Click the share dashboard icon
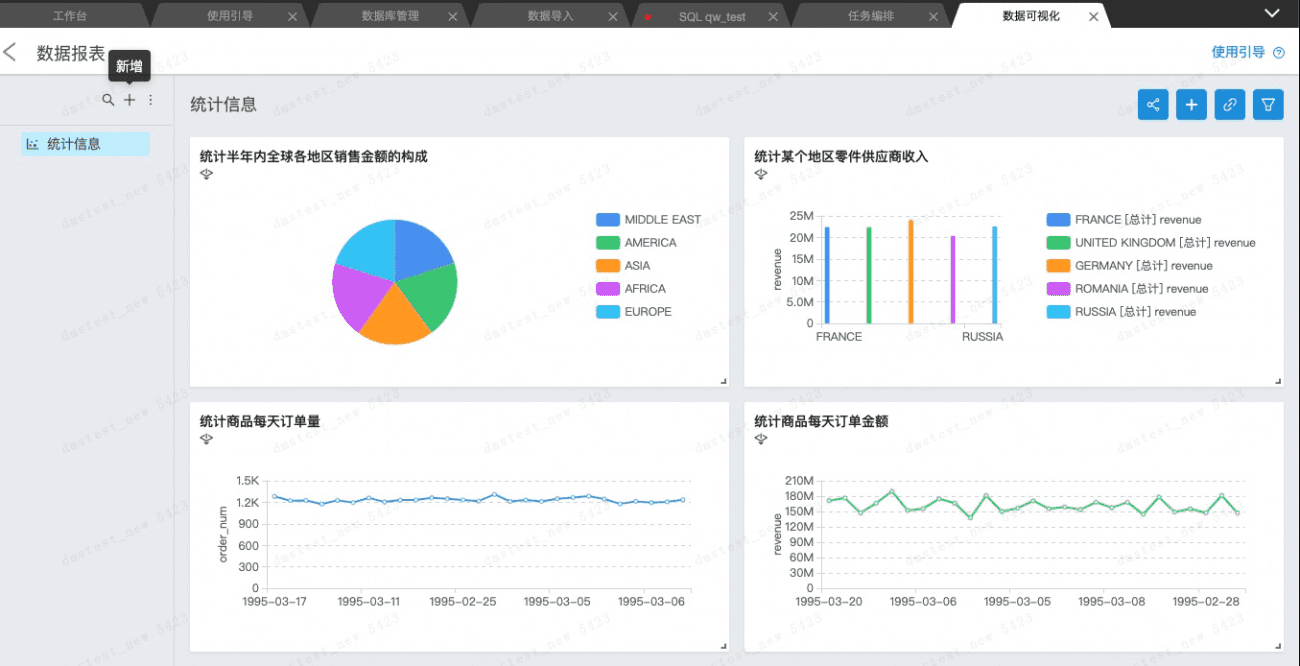 [1152, 104]
